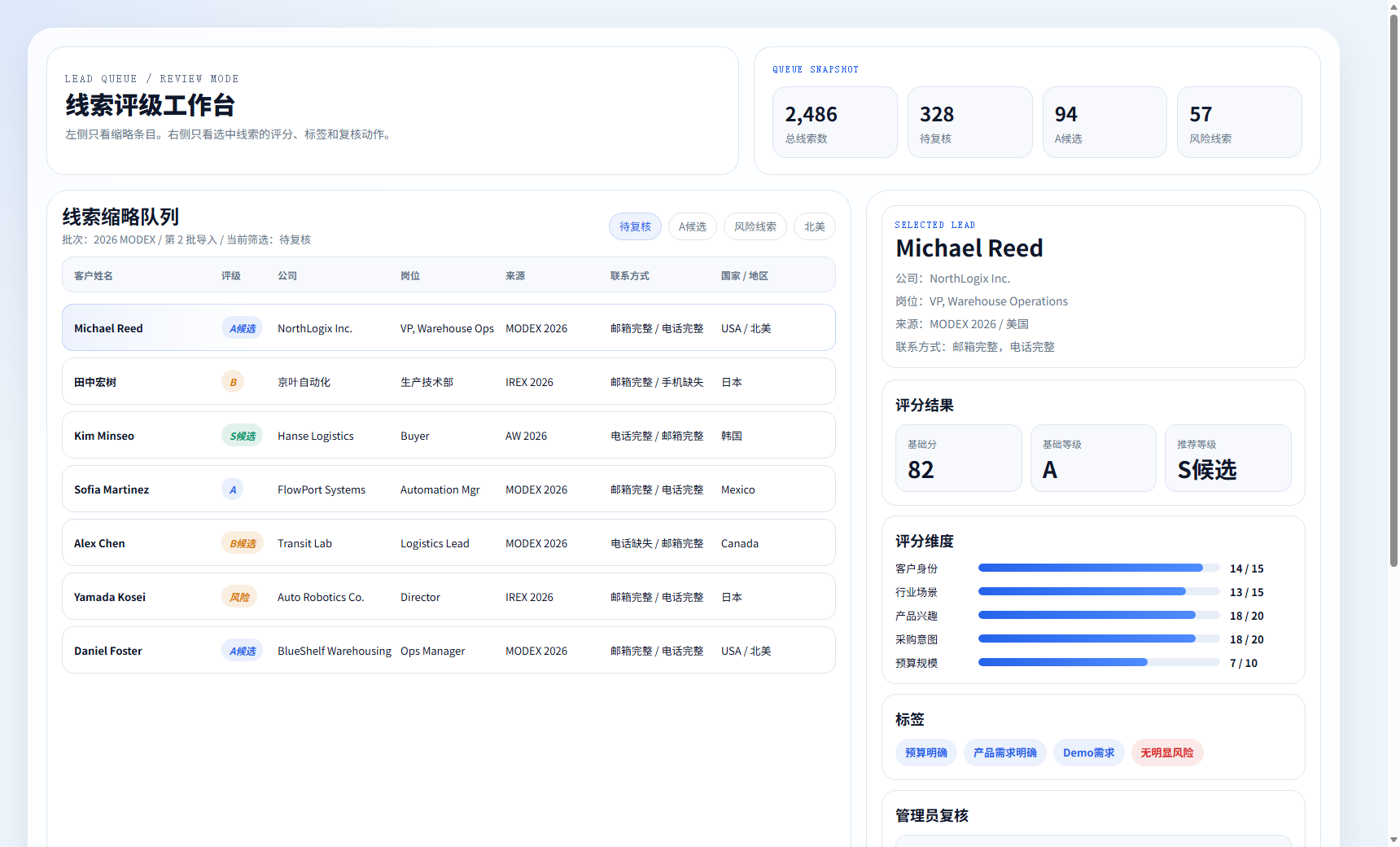Click the 预算明确 tag

(x=926, y=753)
